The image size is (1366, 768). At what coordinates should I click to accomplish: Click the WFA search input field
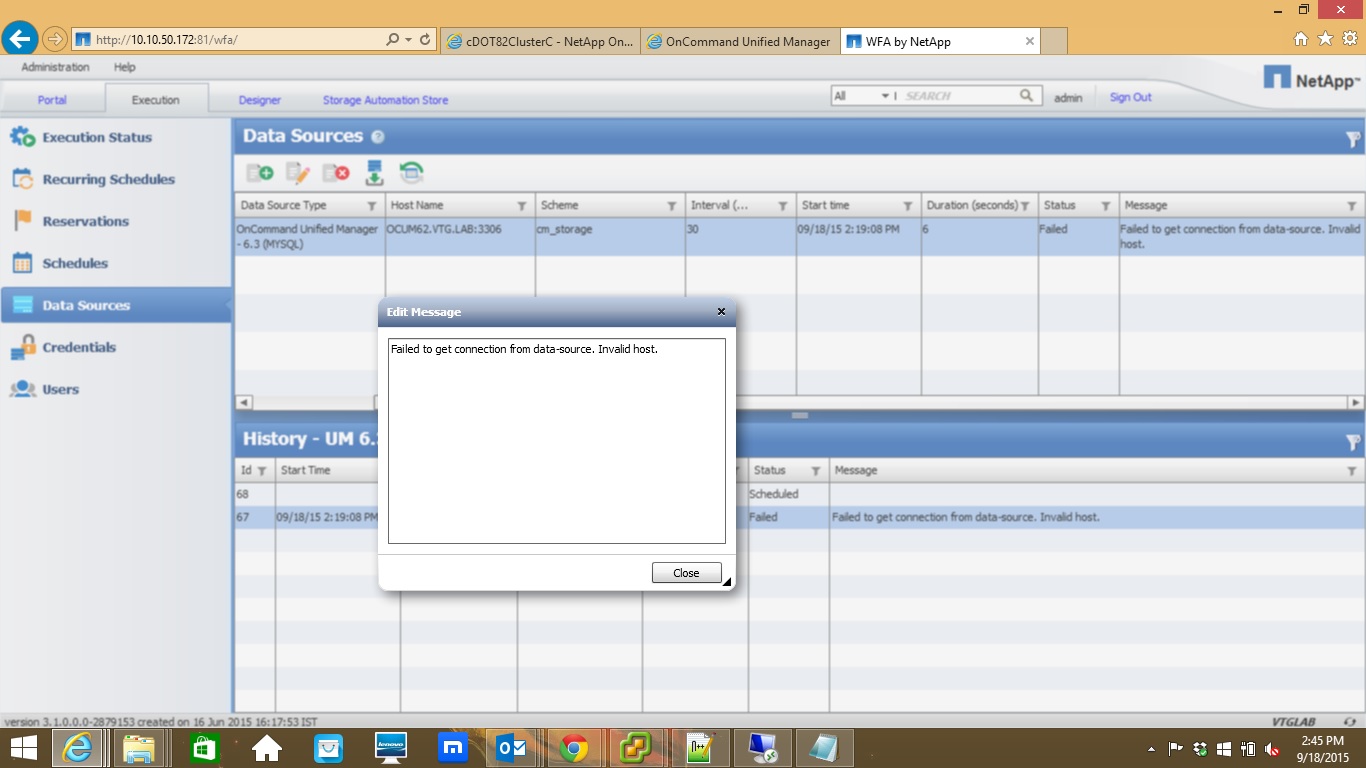tap(958, 96)
